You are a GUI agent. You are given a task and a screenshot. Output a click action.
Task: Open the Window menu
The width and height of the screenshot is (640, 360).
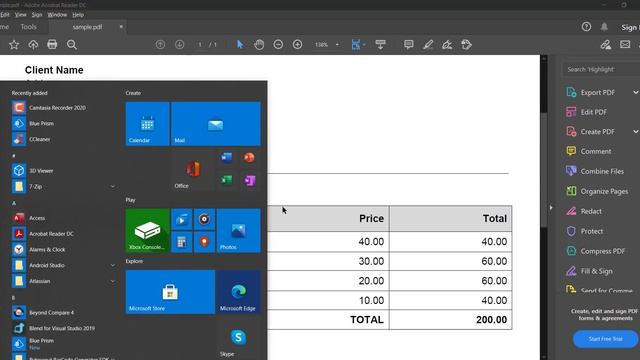pyautogui.click(x=57, y=15)
